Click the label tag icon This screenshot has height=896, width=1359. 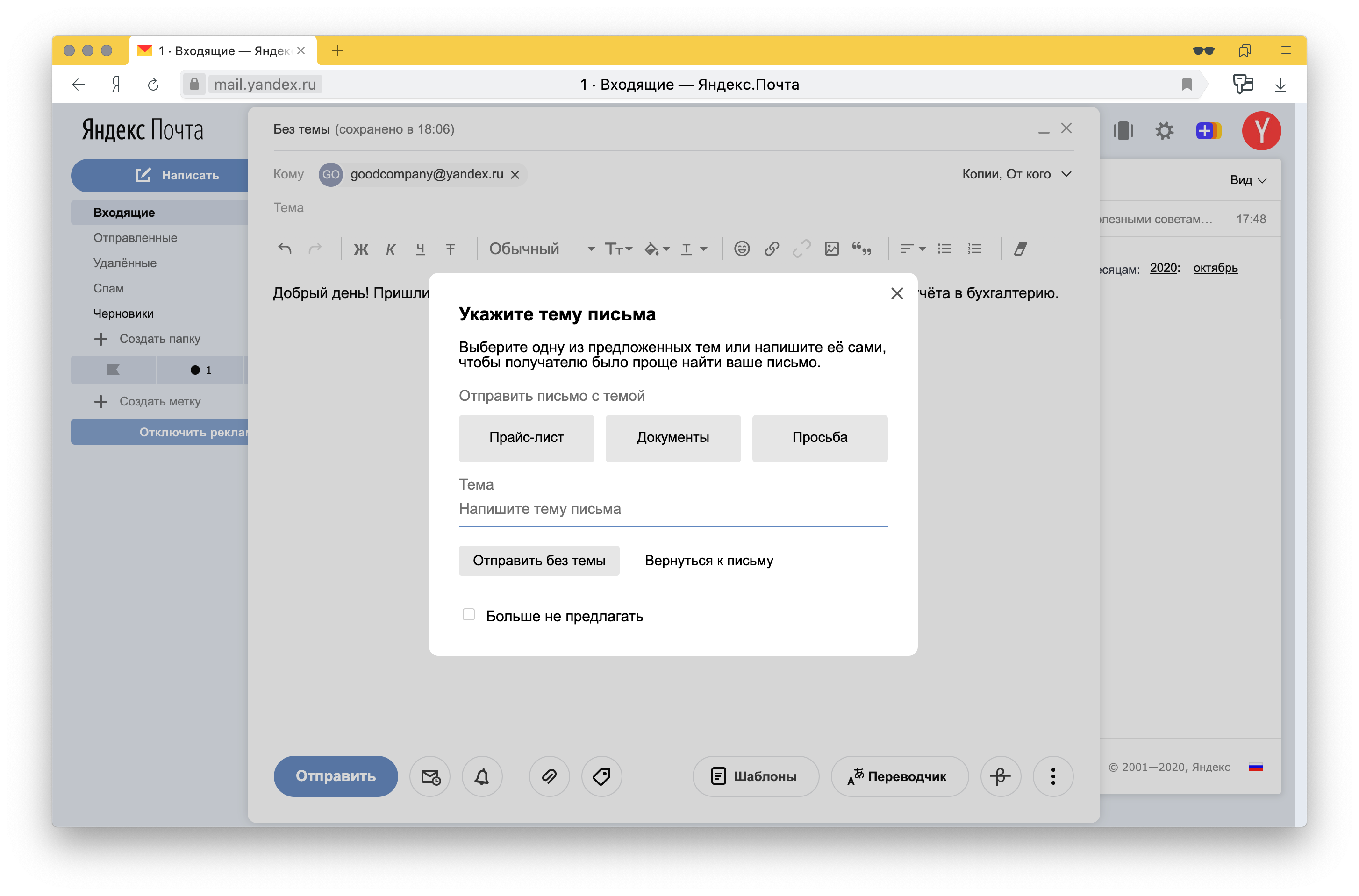click(x=601, y=776)
